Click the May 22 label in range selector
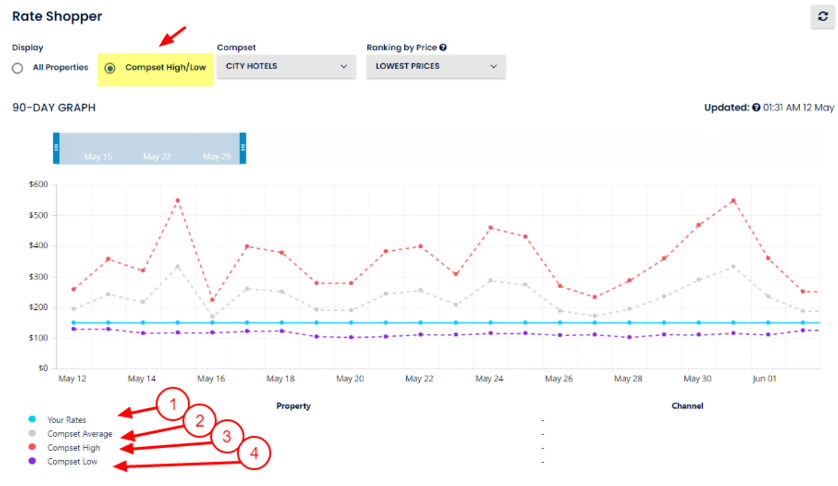 (157, 157)
